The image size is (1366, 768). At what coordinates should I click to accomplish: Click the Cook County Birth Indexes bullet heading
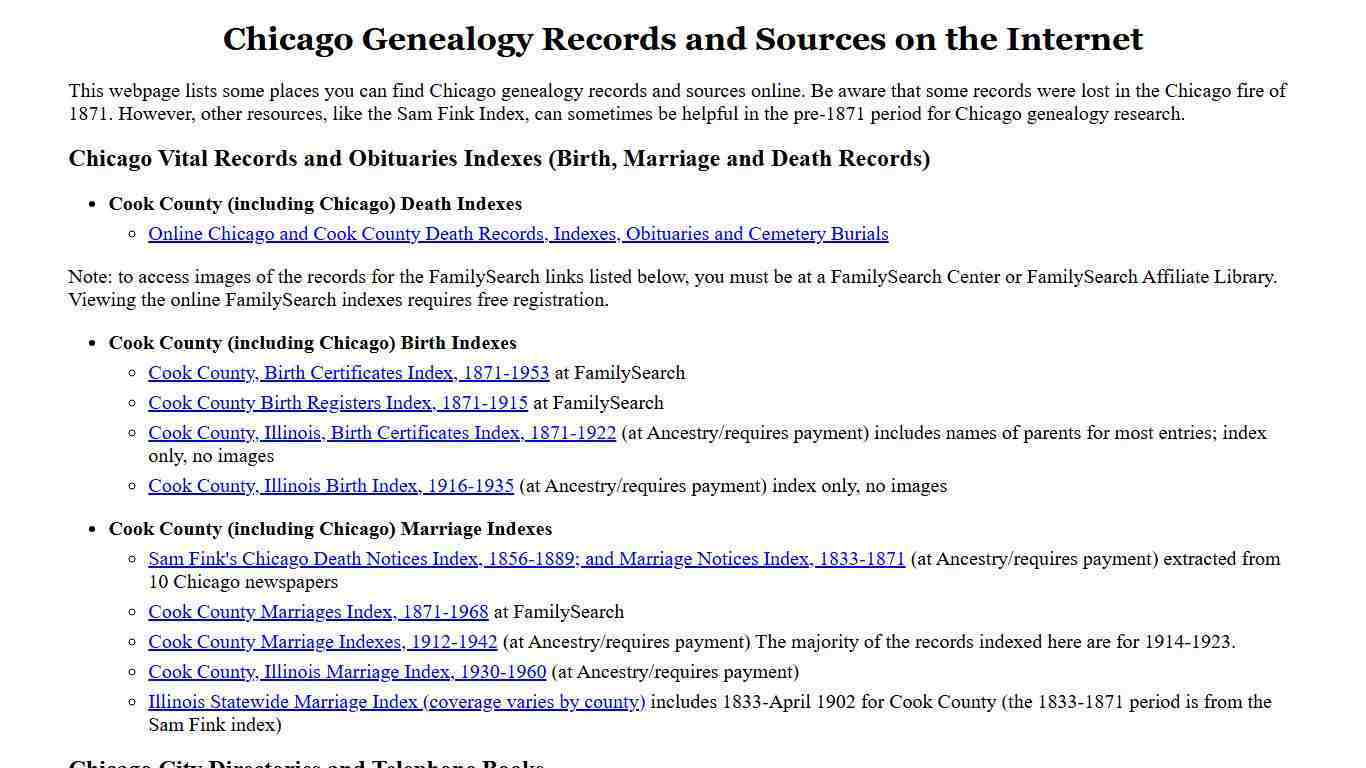(x=313, y=343)
